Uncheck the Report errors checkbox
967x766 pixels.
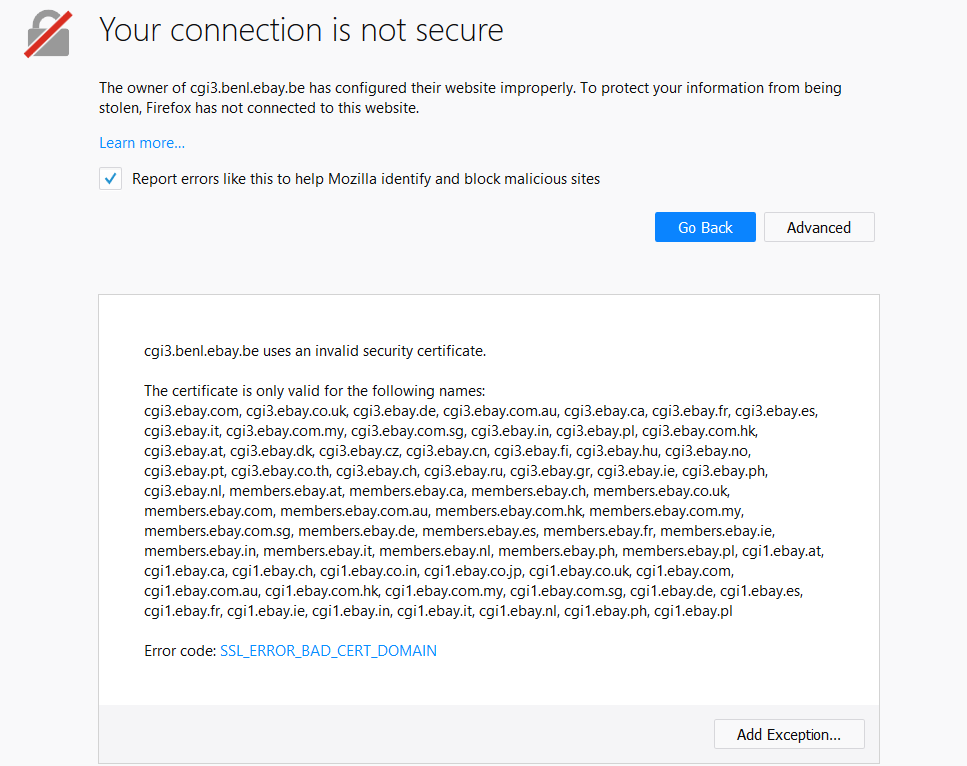[110, 179]
